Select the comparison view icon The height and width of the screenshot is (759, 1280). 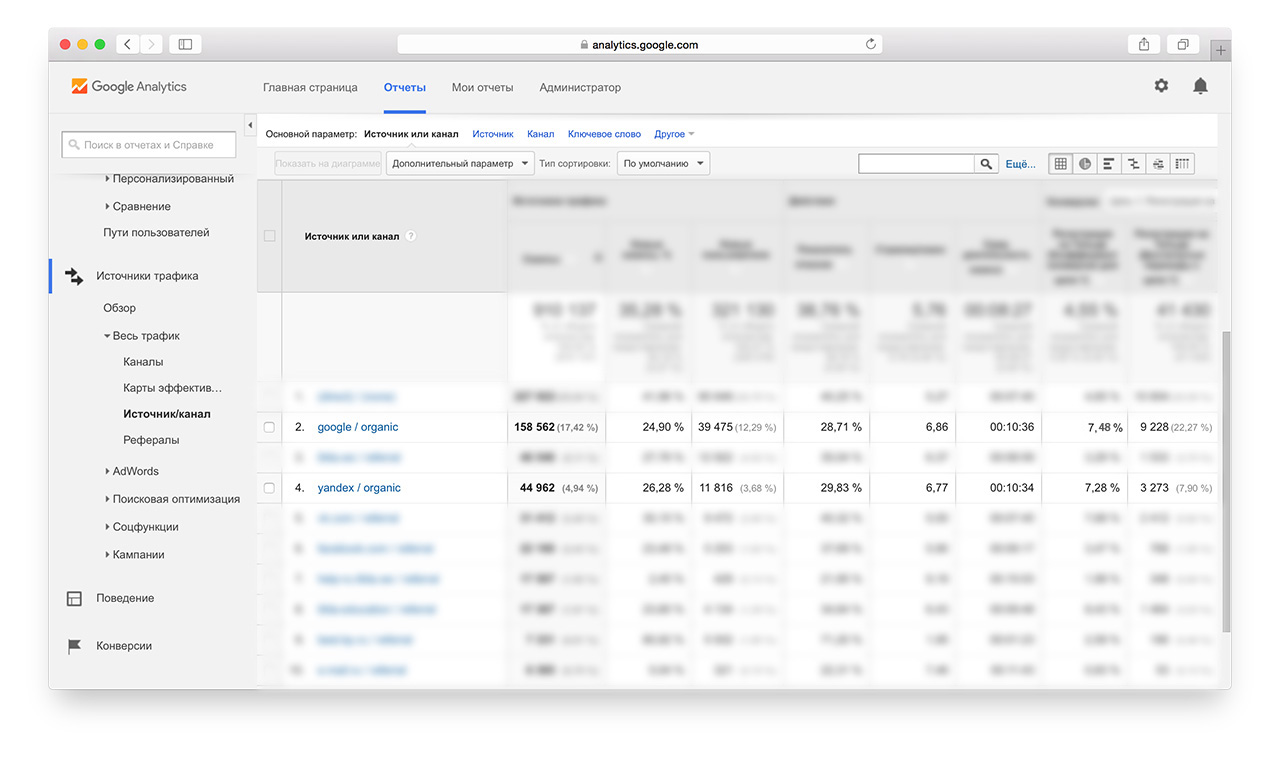(1133, 164)
